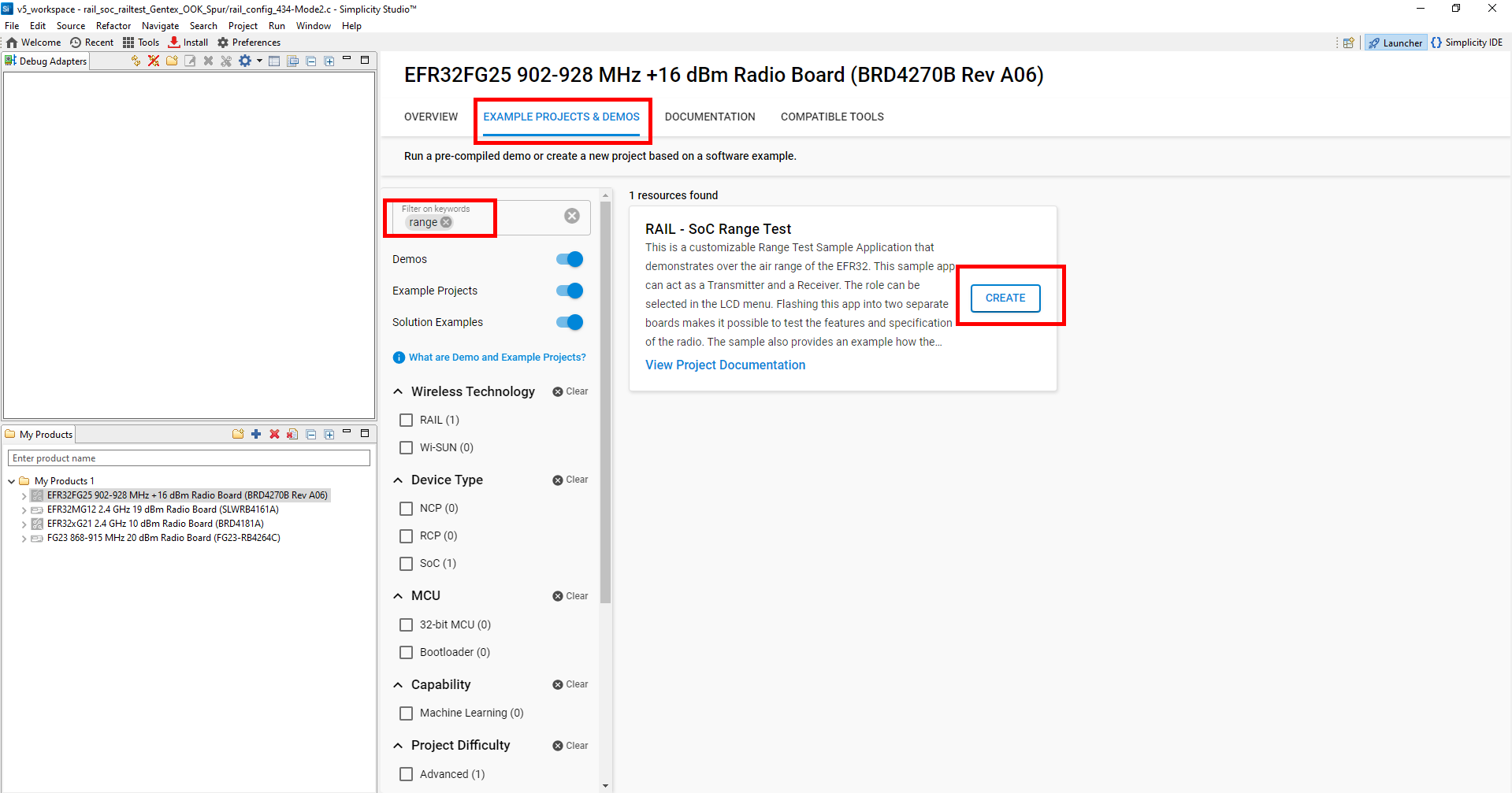This screenshot has height=793, width=1512.
Task: Remove the 'range' keyword chip
Action: point(447,222)
